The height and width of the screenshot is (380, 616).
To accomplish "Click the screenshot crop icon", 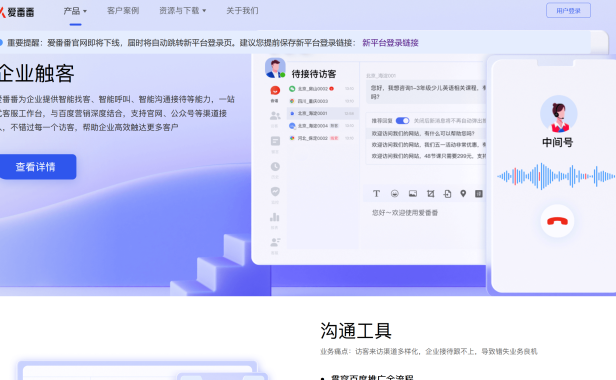I will (x=431, y=193).
